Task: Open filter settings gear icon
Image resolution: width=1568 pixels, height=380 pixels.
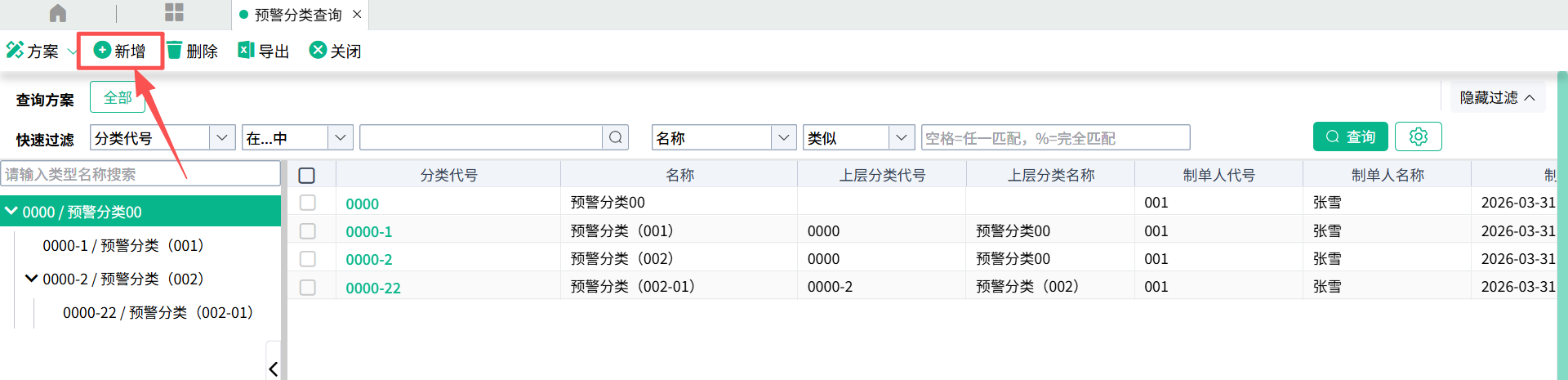Action: point(1418,136)
